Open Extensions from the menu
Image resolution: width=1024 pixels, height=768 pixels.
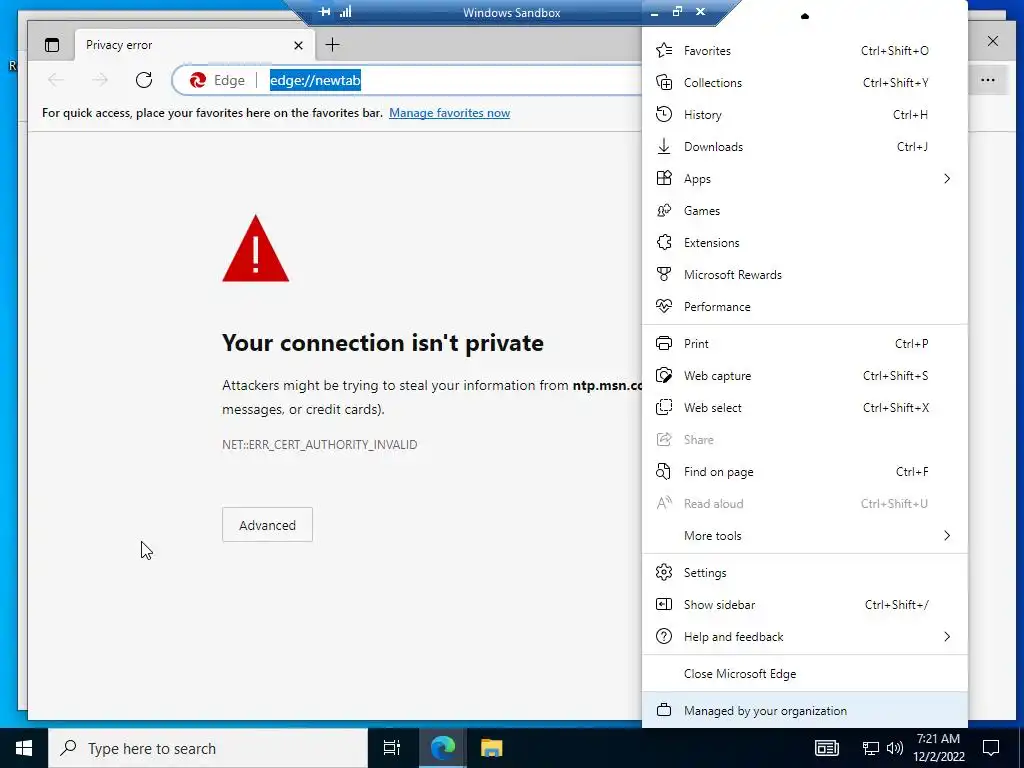(x=805, y=242)
